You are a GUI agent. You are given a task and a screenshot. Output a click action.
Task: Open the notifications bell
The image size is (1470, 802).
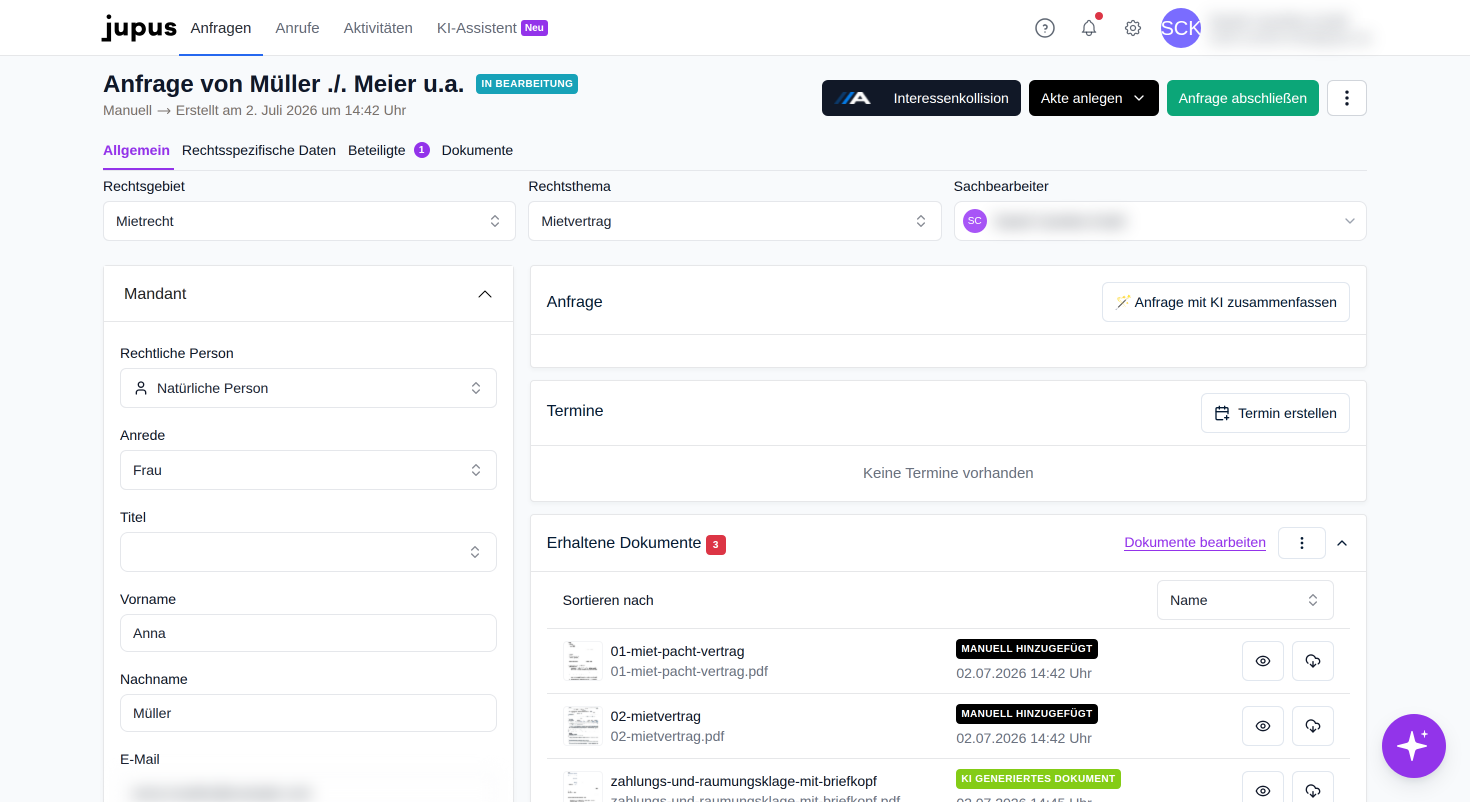pos(1089,28)
